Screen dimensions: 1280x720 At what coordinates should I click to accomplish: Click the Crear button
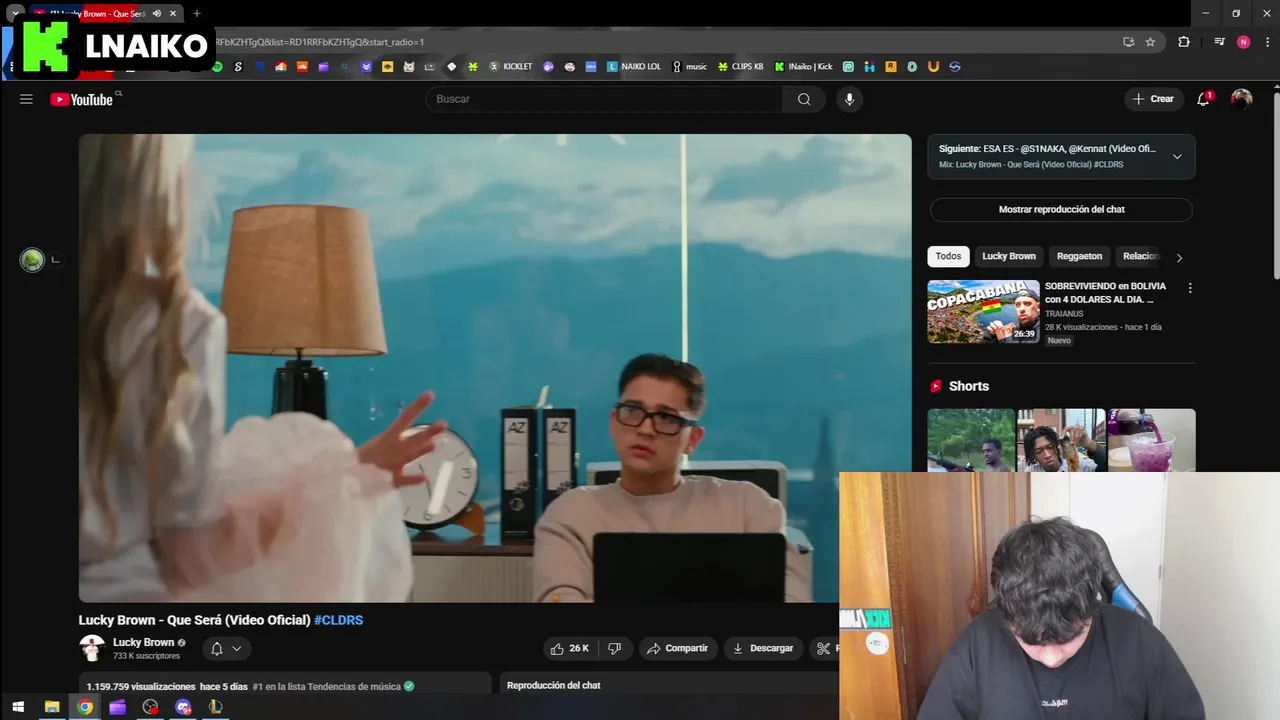[1153, 99]
